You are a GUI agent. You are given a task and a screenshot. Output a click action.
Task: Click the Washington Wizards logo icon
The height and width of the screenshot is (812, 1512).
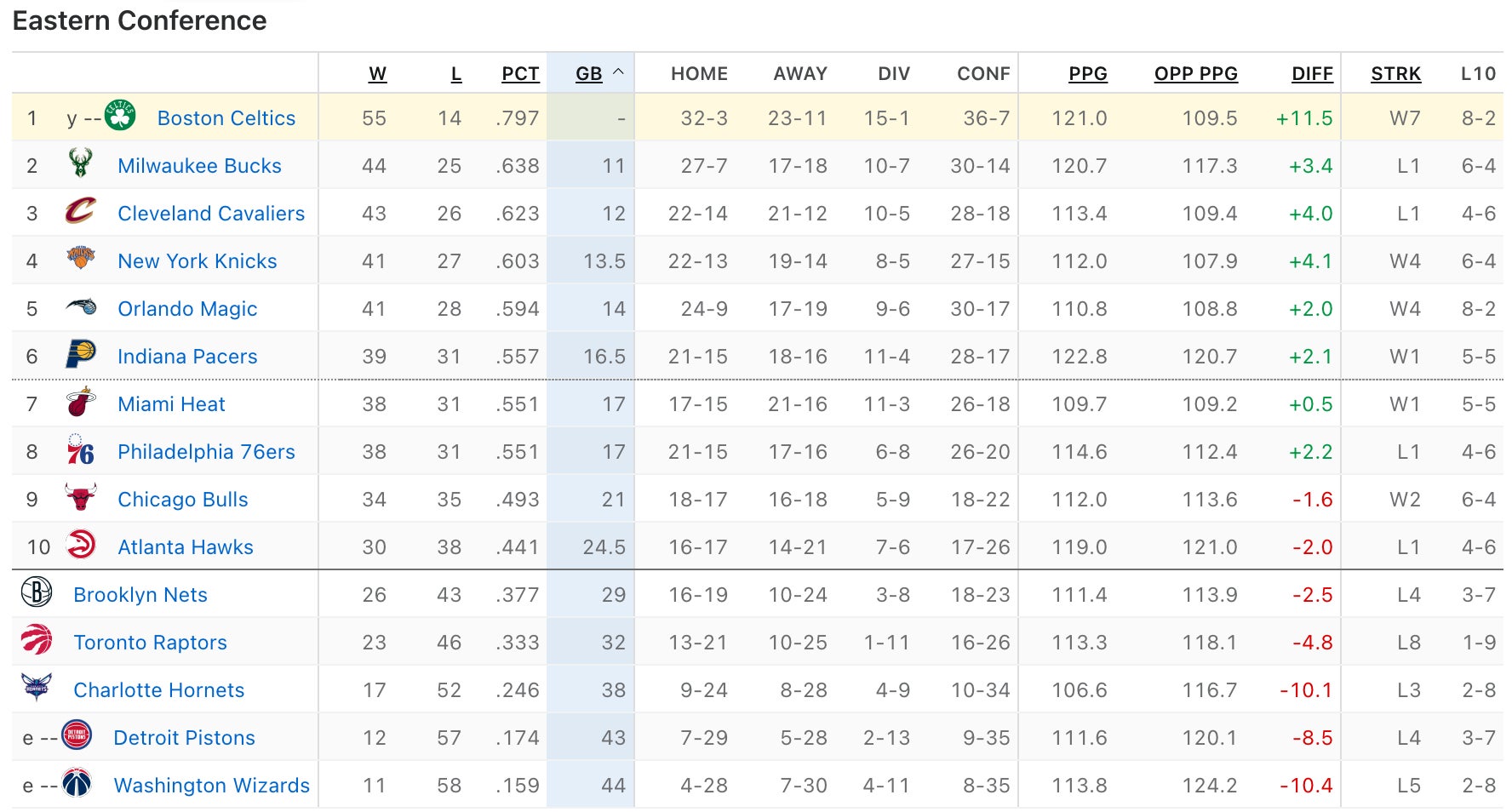pos(77,783)
